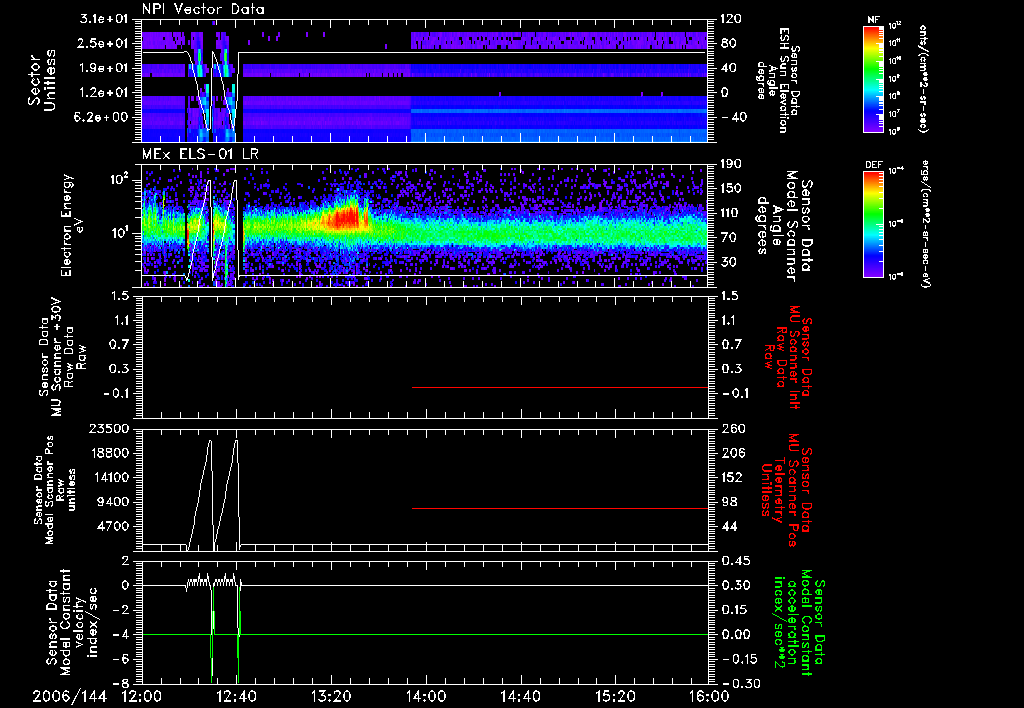Screen dimensions: 1024x708
Task: Click the -8 velocity tick label
Action: [123, 684]
